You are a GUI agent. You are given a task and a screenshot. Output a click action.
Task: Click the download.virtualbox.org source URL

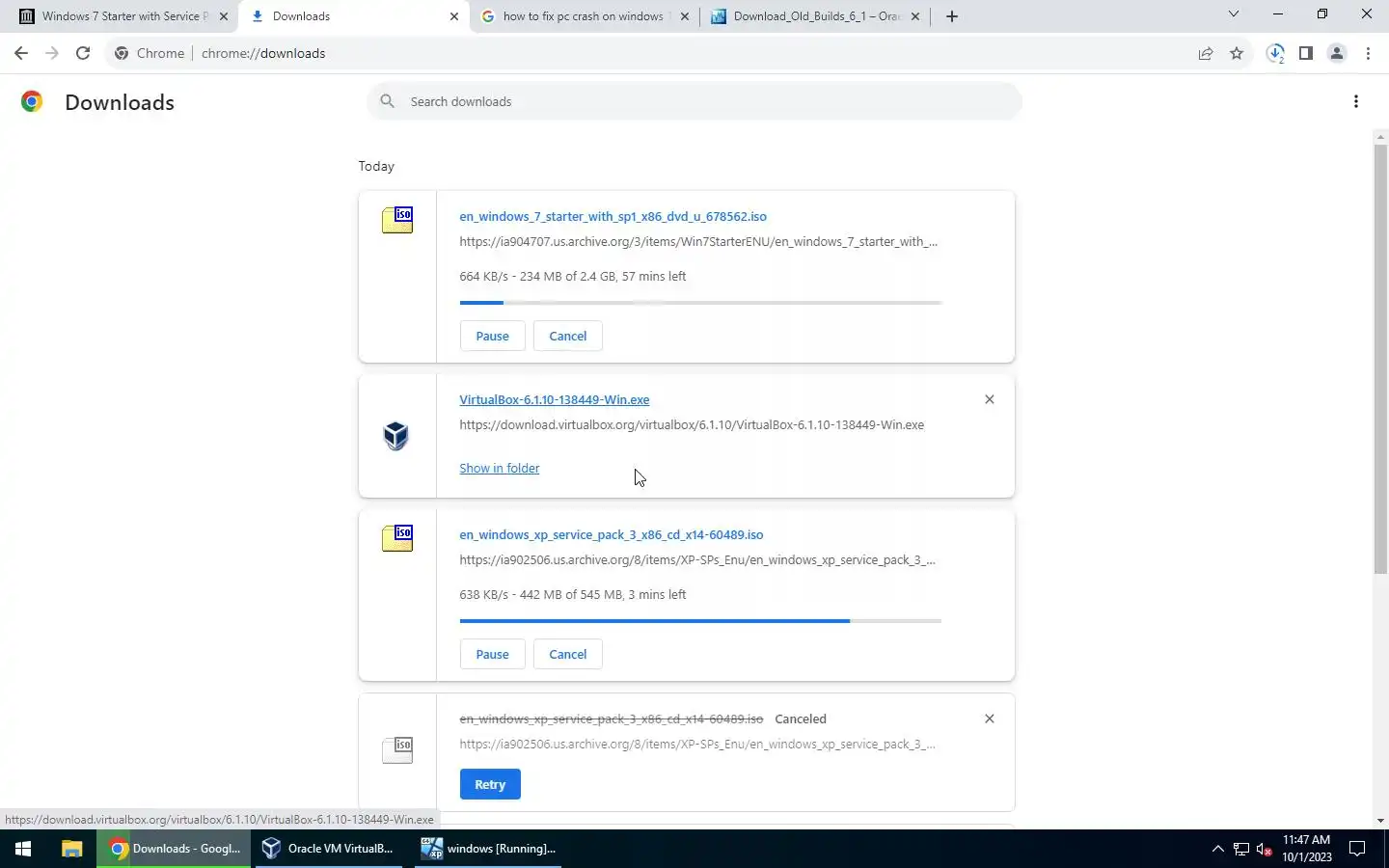(692, 424)
